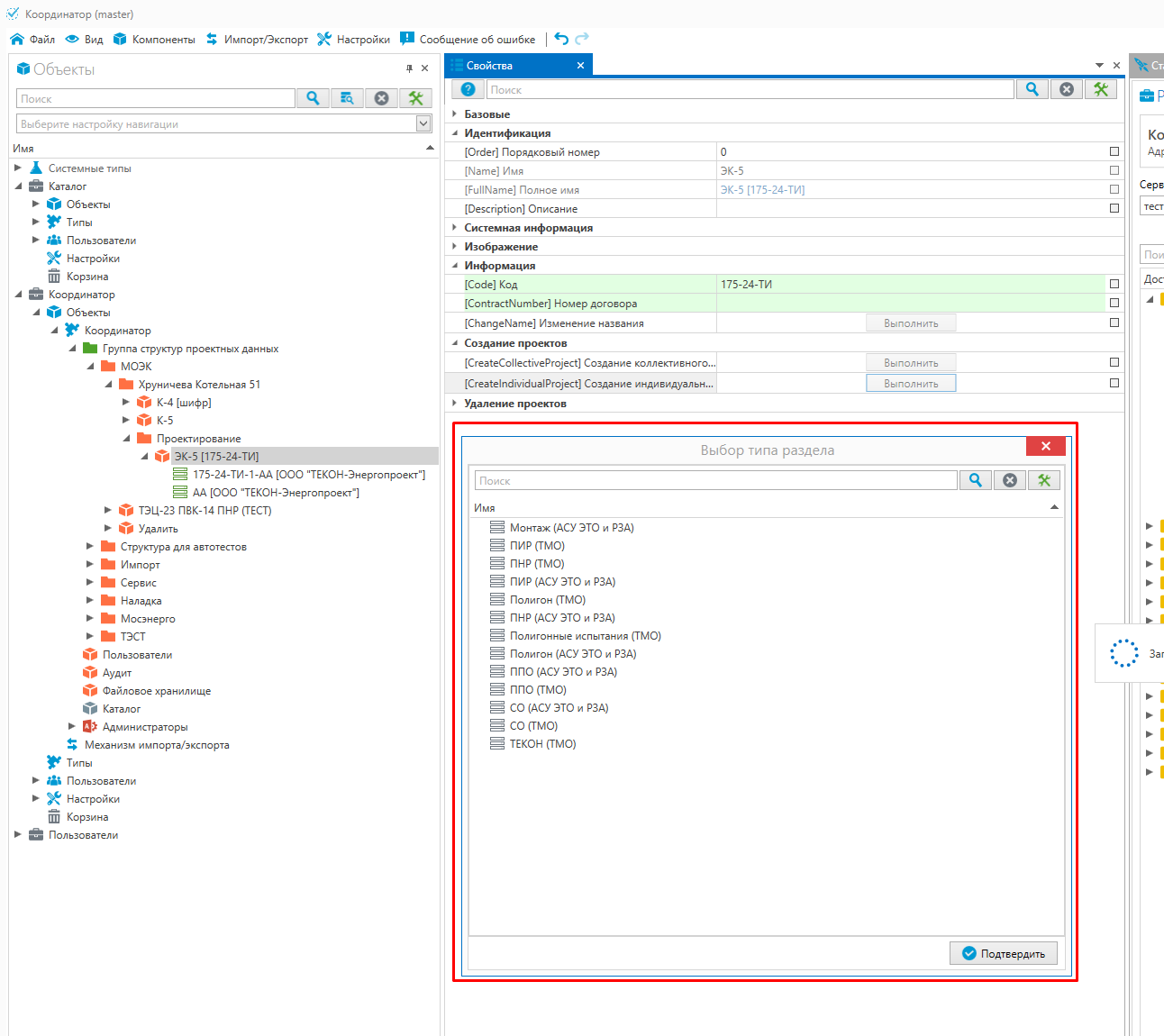The width and height of the screenshot is (1164, 1036).
Task: Click the Подтвердить button
Action: (x=1003, y=953)
